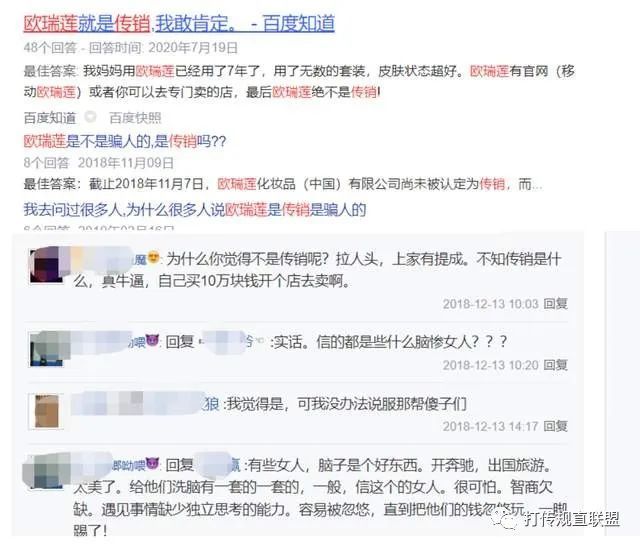Click the username ending in 狼
The width and height of the screenshot is (640, 548).
145,404
